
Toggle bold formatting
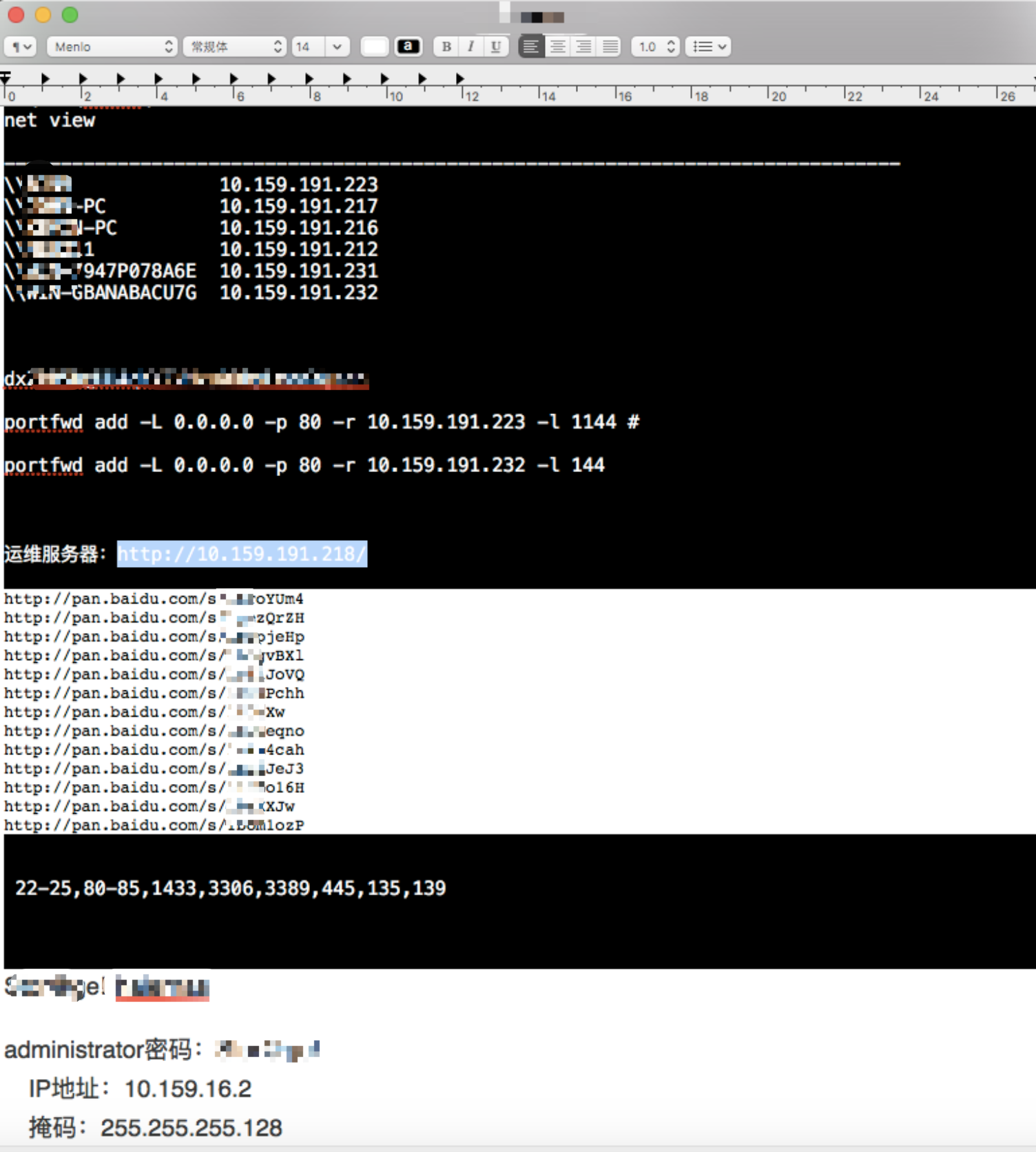tap(446, 47)
